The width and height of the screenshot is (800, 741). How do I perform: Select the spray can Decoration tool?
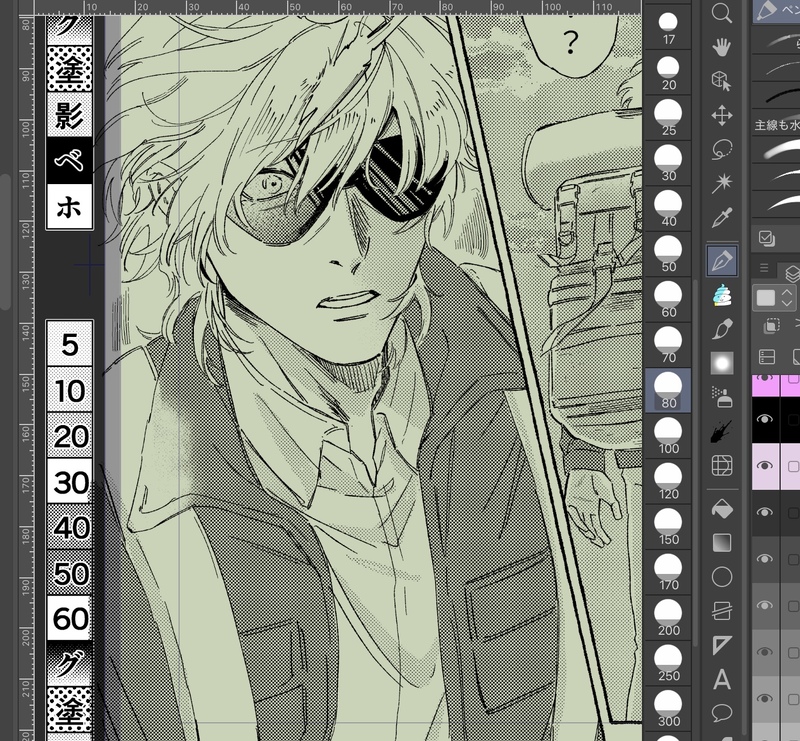point(722,397)
